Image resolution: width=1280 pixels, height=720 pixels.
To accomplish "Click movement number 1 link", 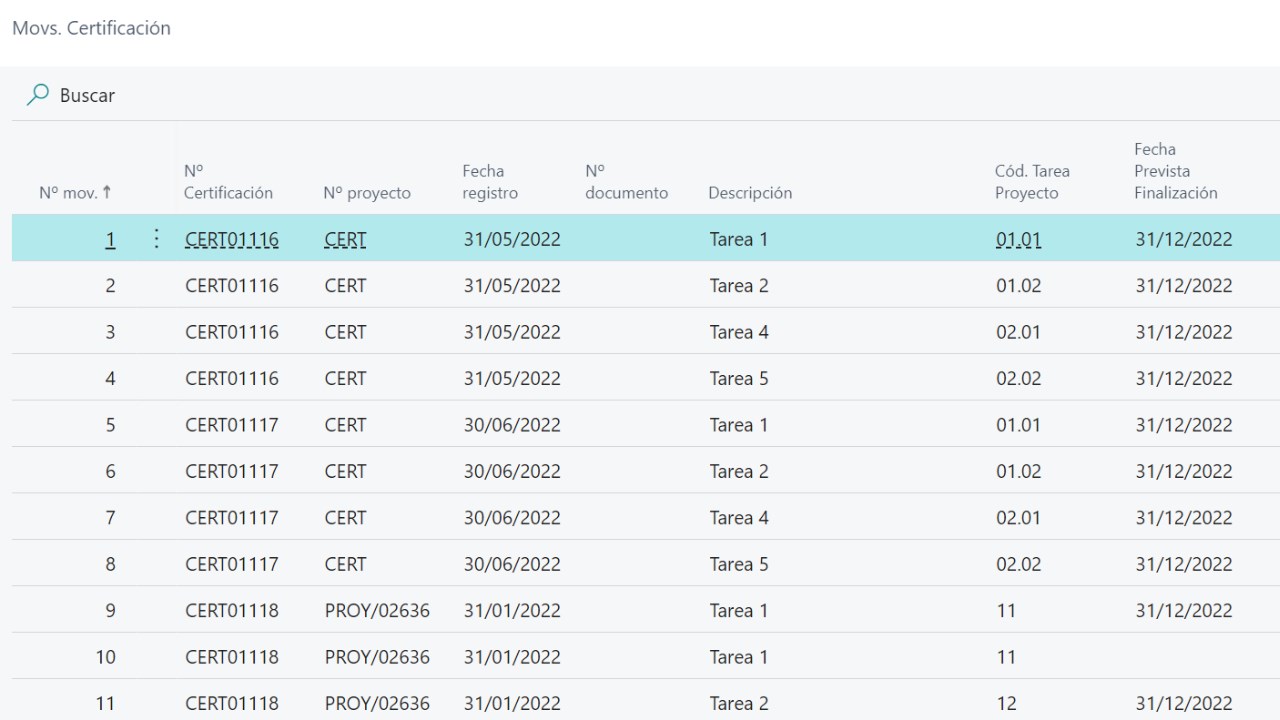I will tap(110, 239).
